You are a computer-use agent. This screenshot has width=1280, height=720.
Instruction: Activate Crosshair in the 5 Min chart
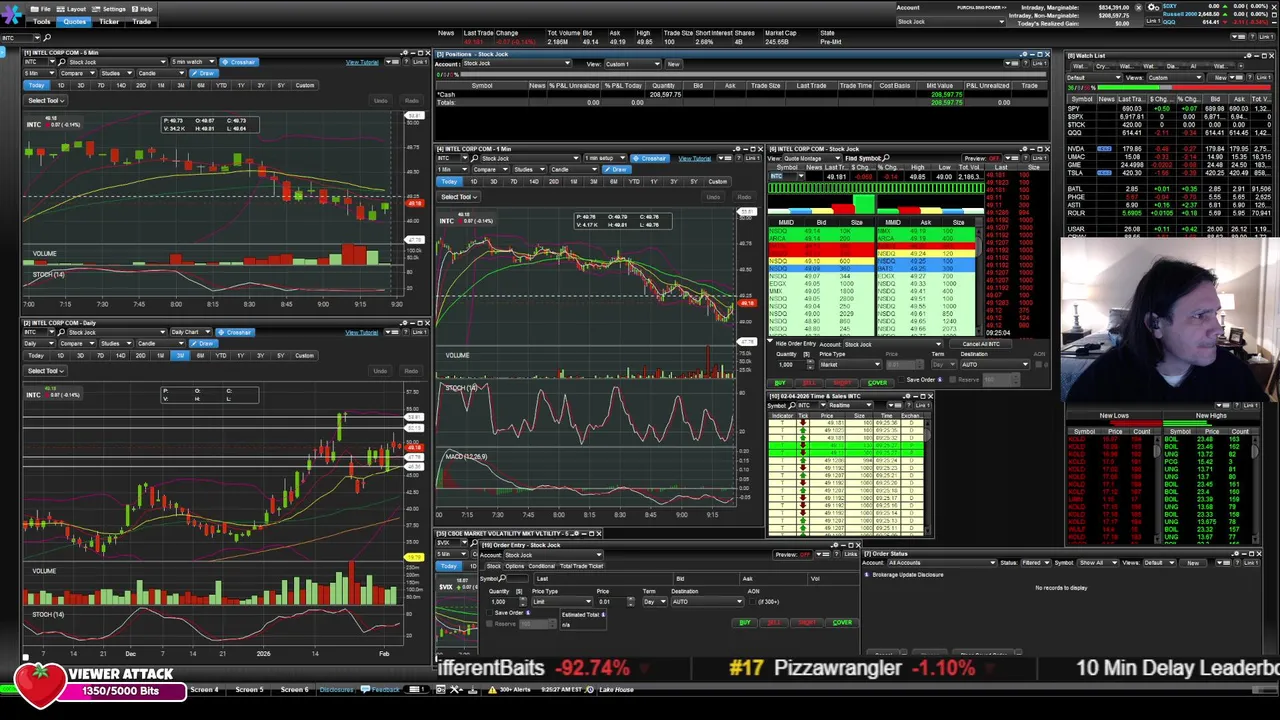[239, 62]
